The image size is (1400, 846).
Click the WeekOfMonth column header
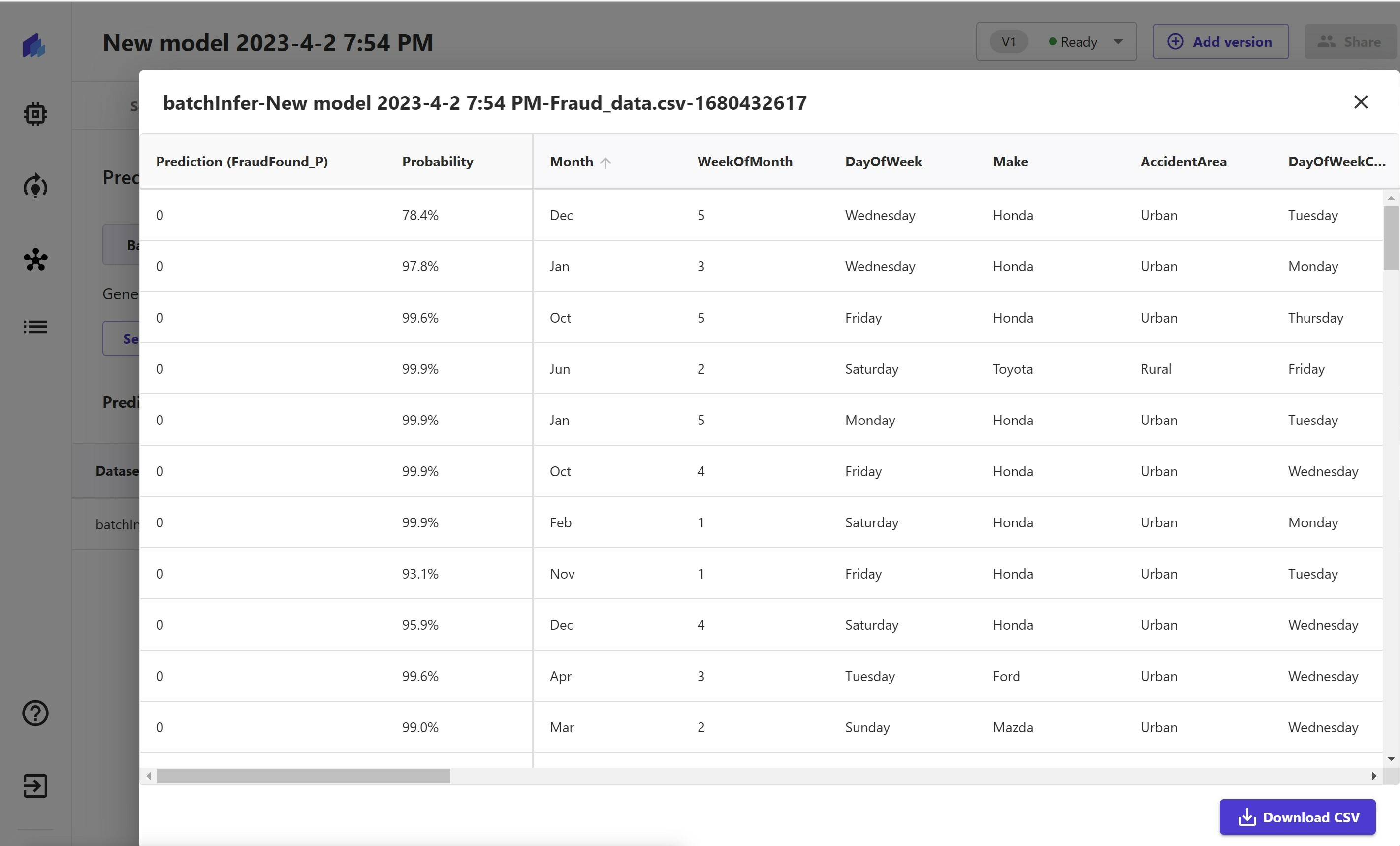point(744,162)
